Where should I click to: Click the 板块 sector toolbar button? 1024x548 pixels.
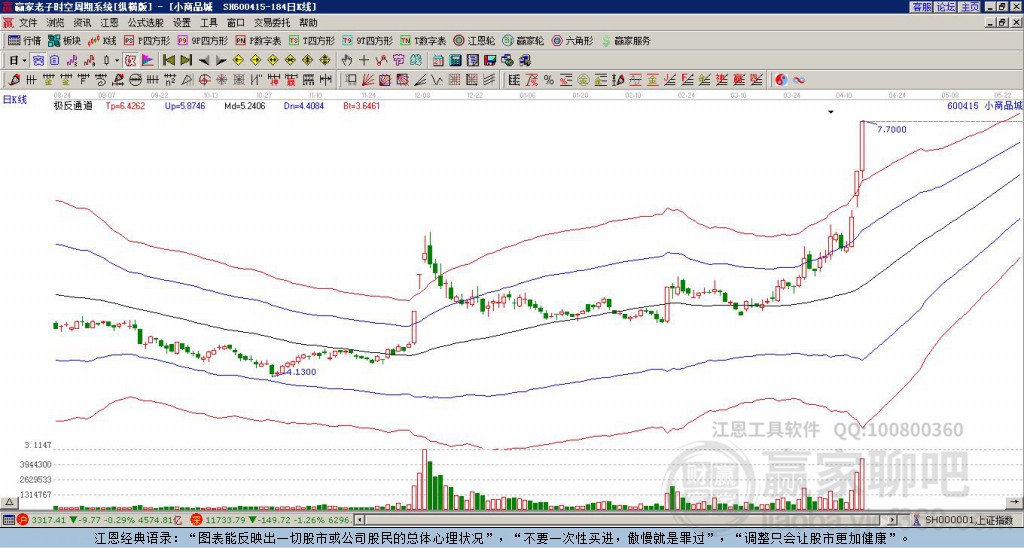coord(65,40)
